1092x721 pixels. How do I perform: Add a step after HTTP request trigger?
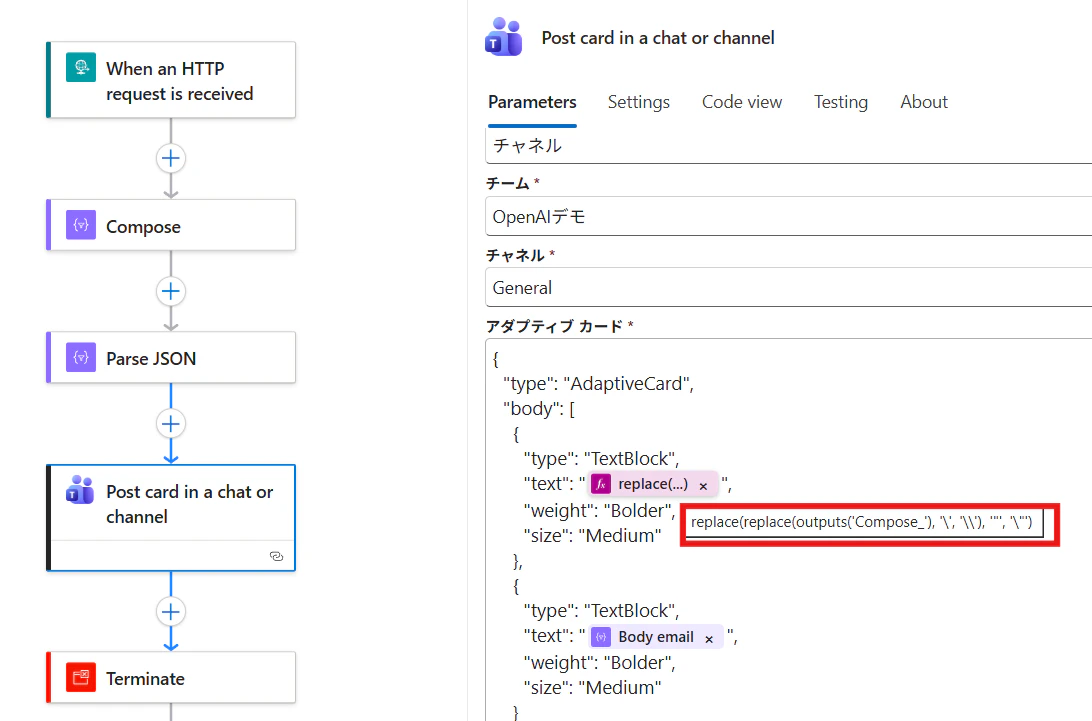click(171, 158)
